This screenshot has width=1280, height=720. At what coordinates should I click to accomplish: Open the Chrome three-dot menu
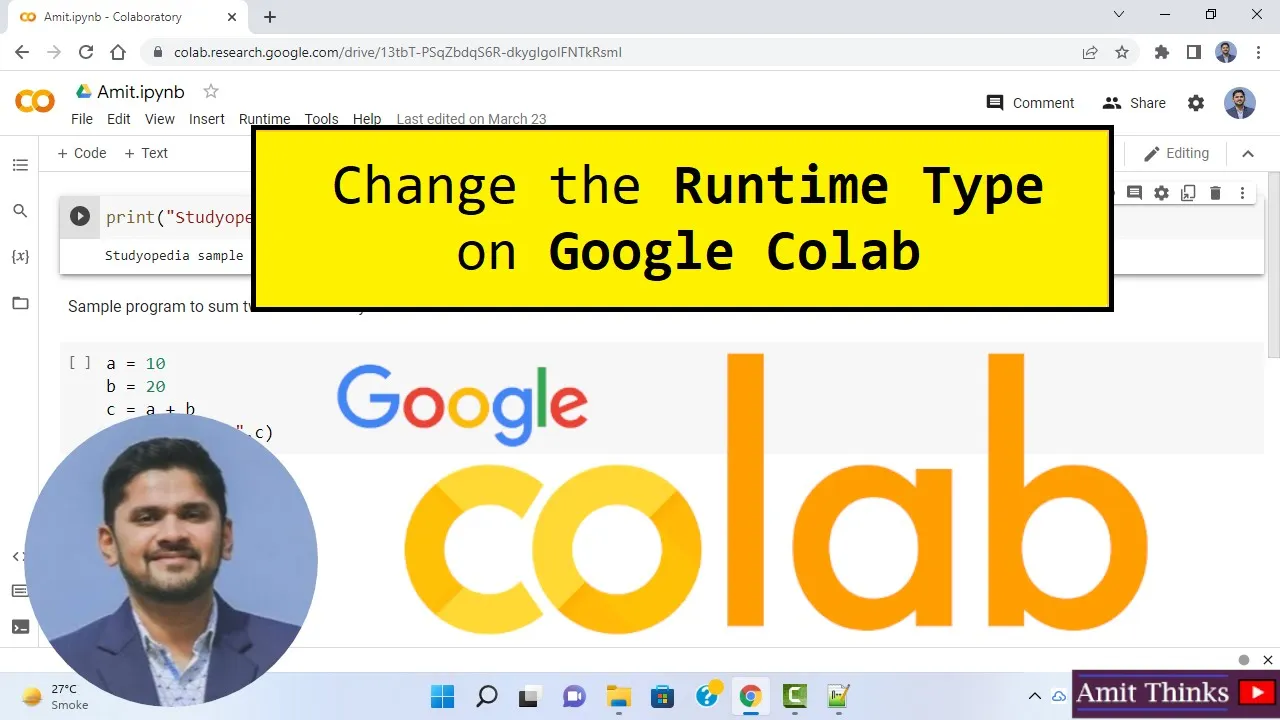point(1258,52)
